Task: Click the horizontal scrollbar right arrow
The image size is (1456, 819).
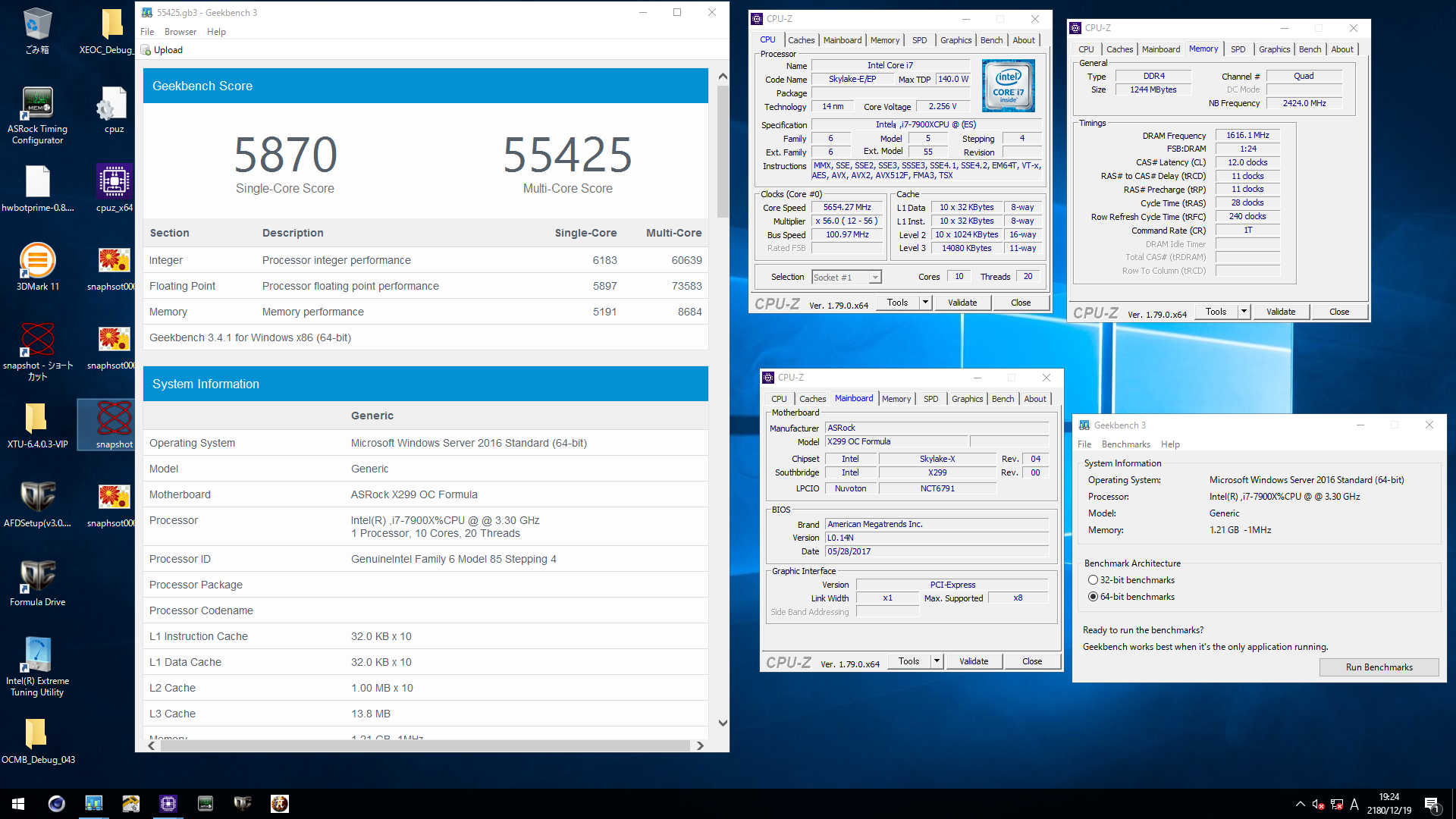Action: (x=700, y=746)
